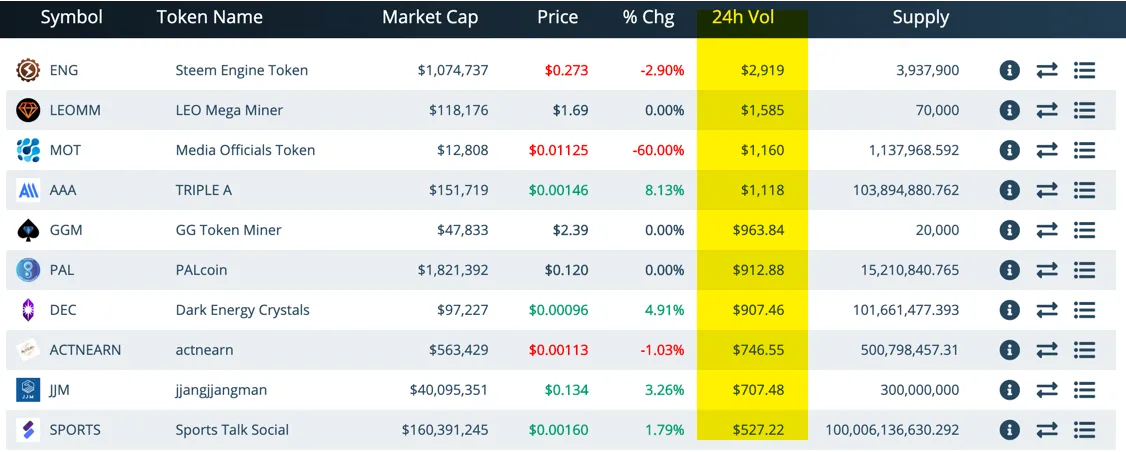Sort by % Chg column header
Viewport: 1126px width, 452px height.
click(648, 17)
